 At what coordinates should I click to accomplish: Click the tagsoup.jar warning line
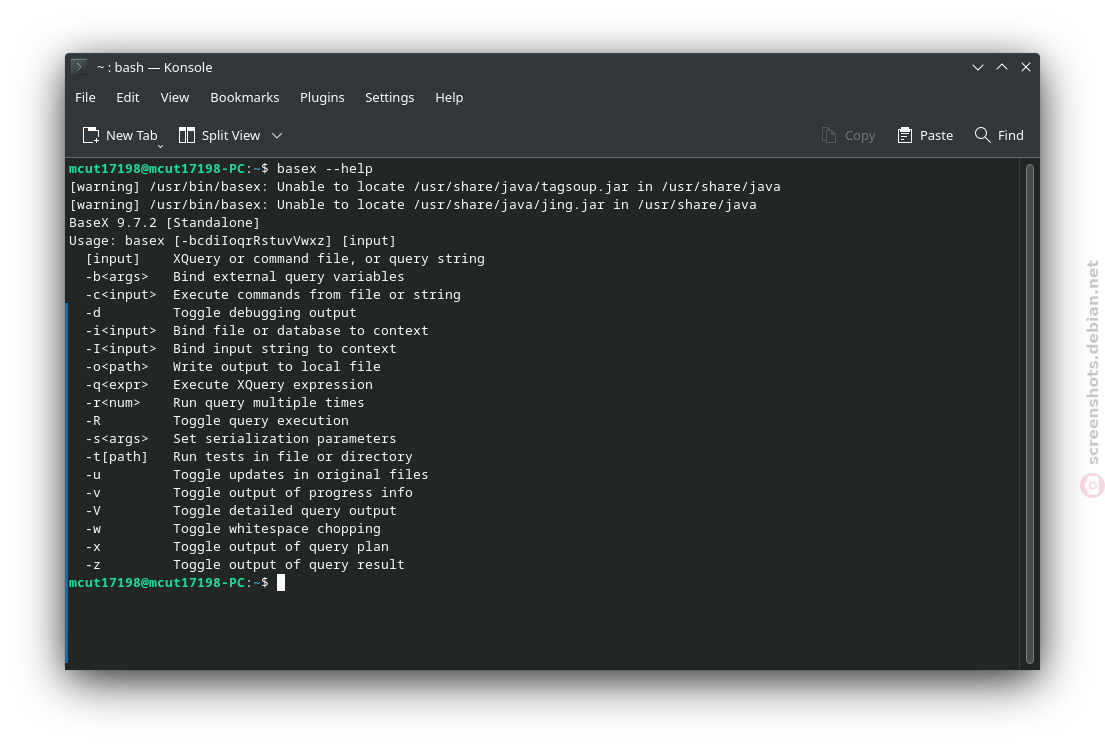click(x=425, y=187)
